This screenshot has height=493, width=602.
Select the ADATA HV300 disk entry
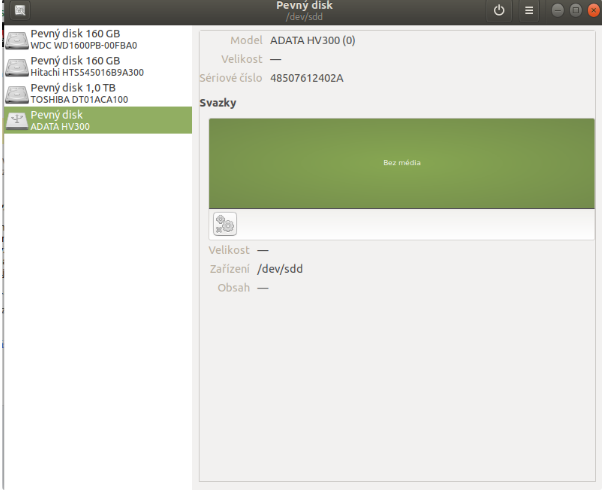click(98, 120)
